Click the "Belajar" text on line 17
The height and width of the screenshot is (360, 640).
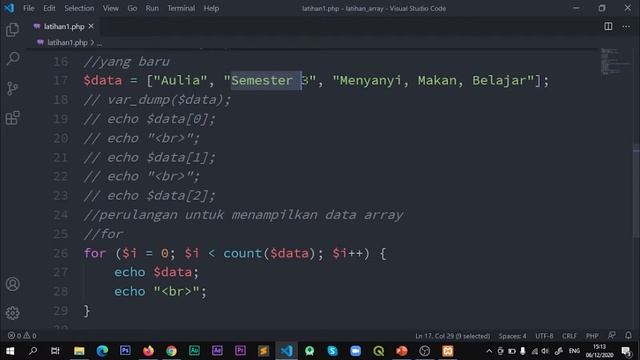click(x=499, y=80)
